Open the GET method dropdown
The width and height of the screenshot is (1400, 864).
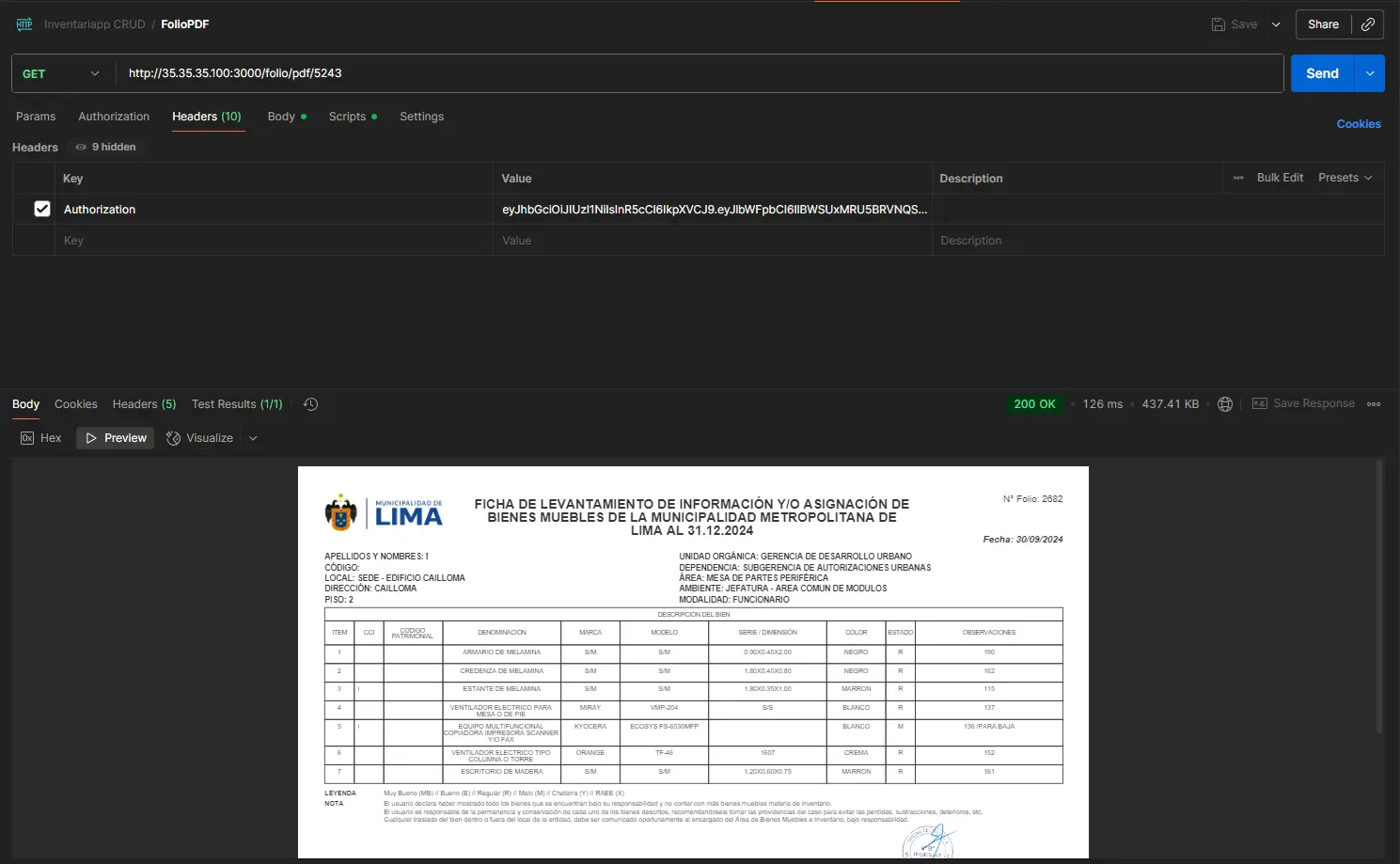(x=61, y=73)
